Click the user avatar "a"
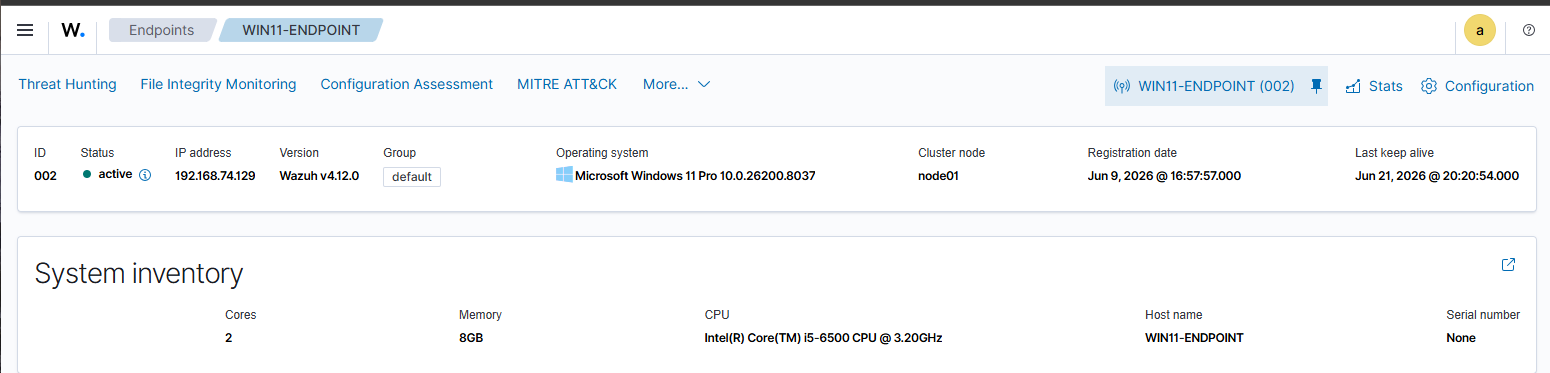The image size is (1550, 373). [1480, 30]
